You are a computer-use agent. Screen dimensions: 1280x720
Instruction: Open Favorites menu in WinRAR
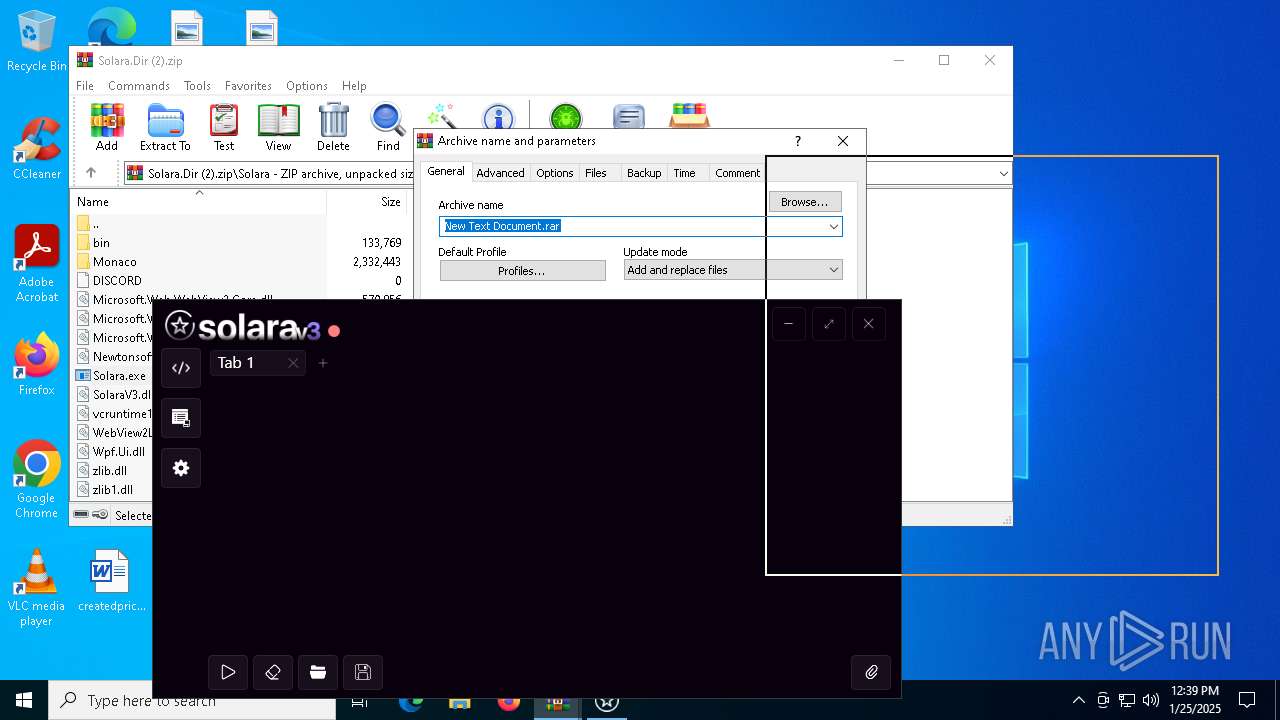point(248,86)
